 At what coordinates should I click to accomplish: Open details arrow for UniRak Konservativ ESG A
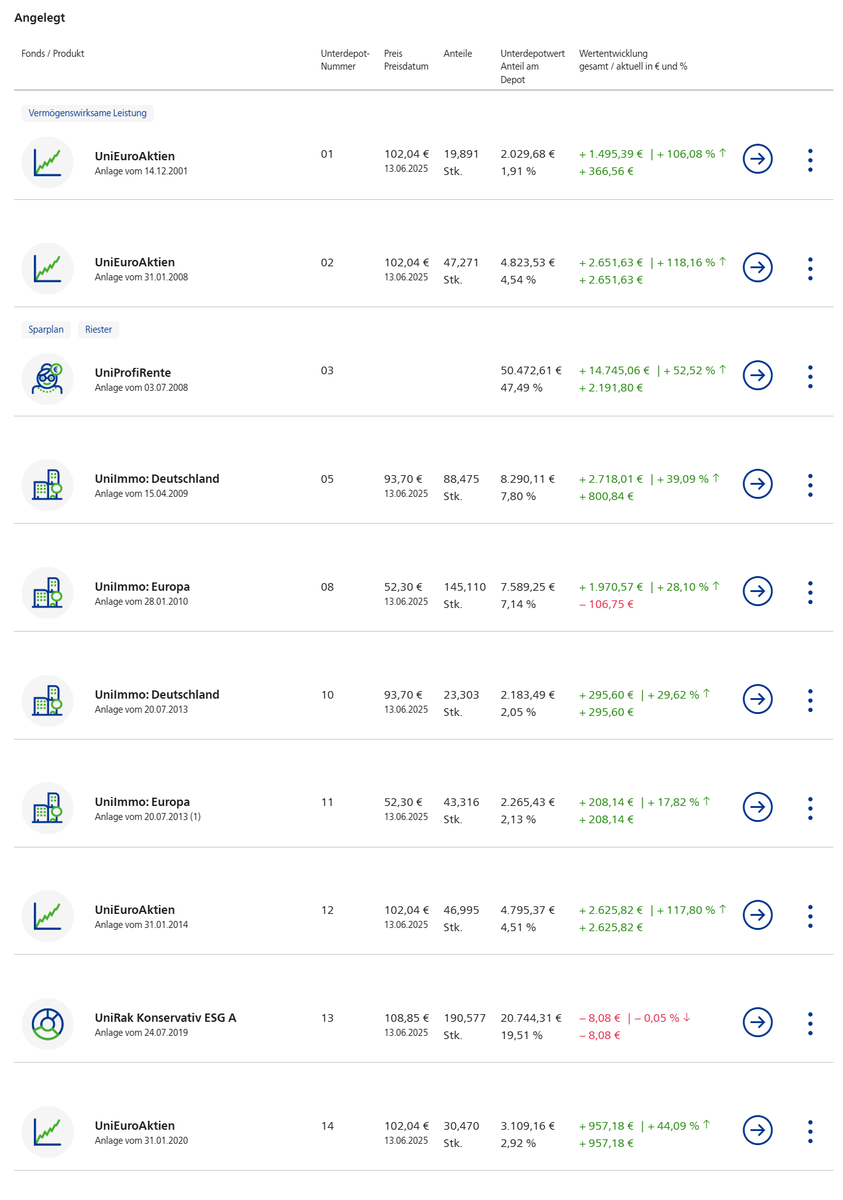(x=758, y=1022)
